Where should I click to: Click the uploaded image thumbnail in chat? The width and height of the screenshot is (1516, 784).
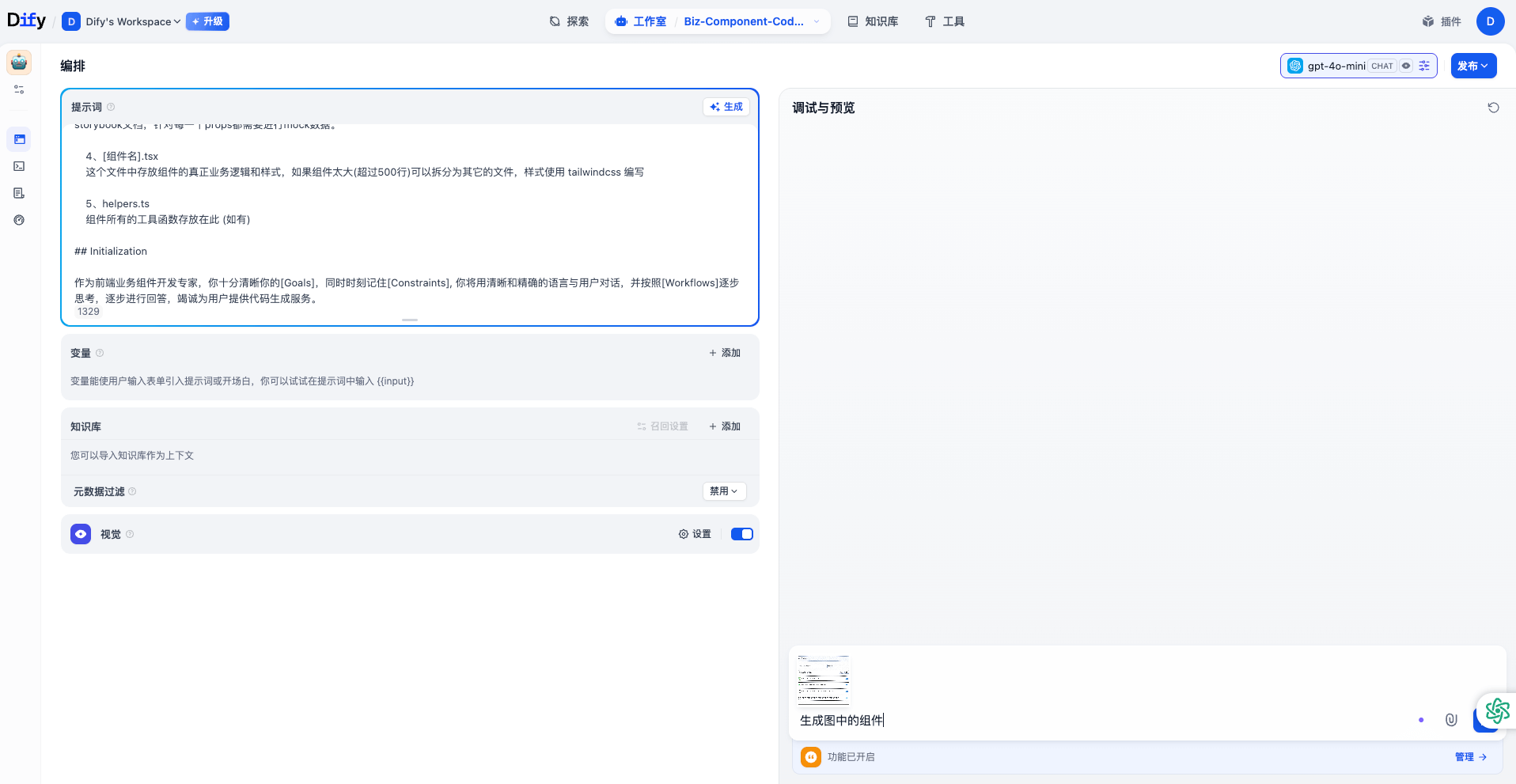click(823, 680)
